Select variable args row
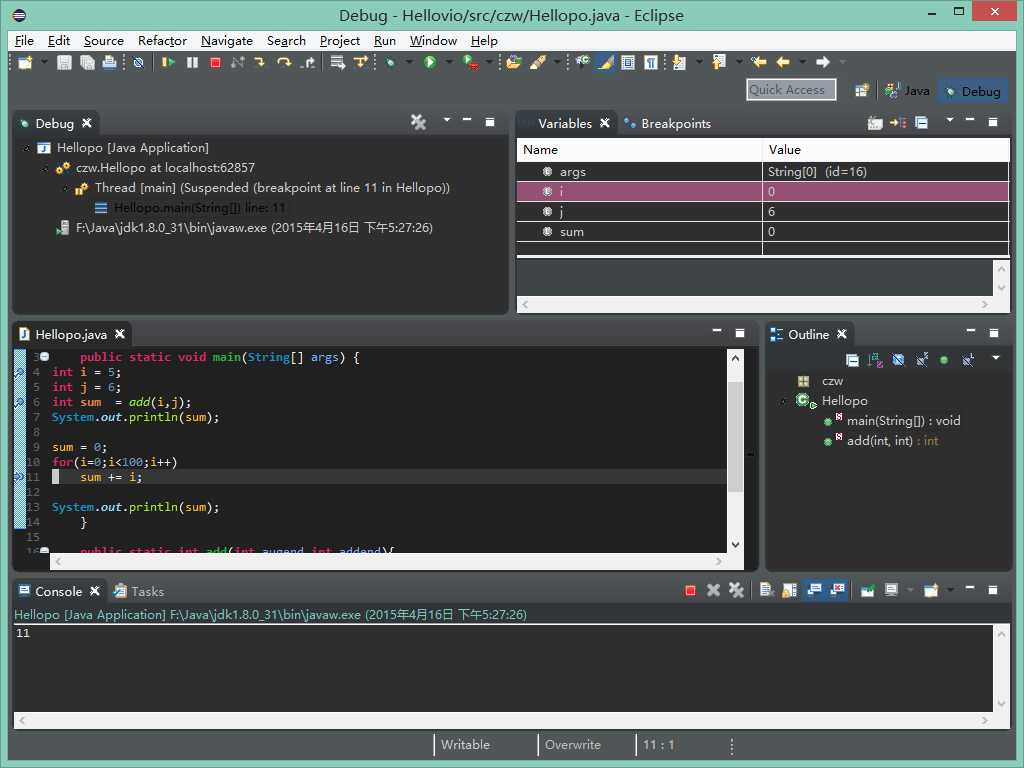 point(762,172)
